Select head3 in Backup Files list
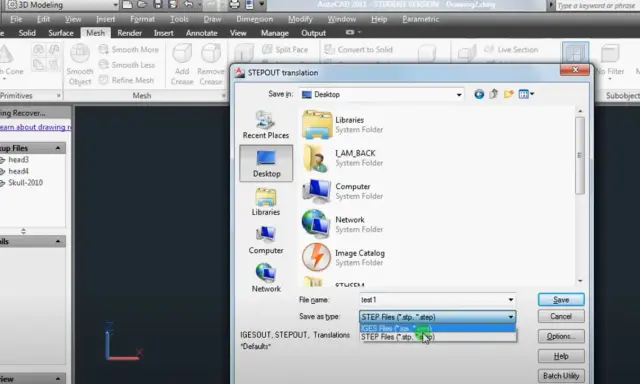The height and width of the screenshot is (384, 640). tap(18, 160)
